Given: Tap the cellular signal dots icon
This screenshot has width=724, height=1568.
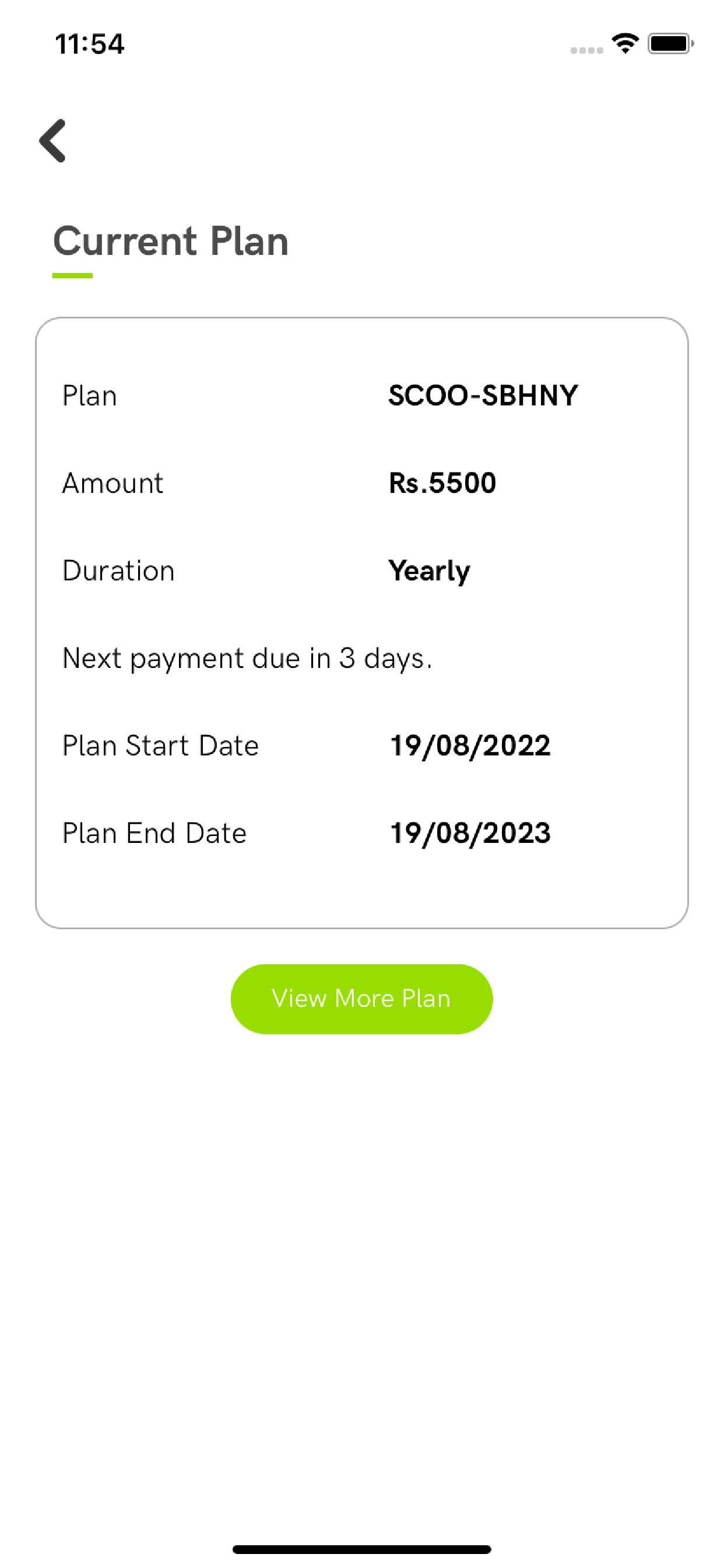Looking at the screenshot, I should pos(586,51).
